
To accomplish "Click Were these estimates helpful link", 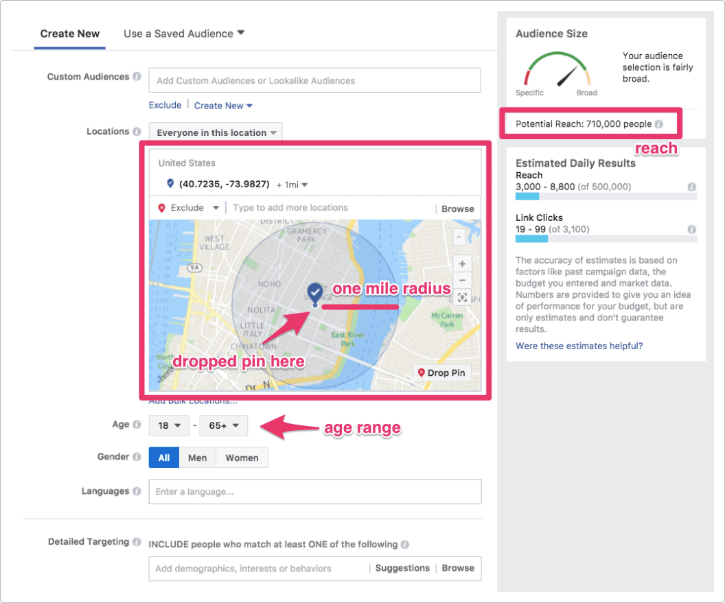I will pos(579,346).
